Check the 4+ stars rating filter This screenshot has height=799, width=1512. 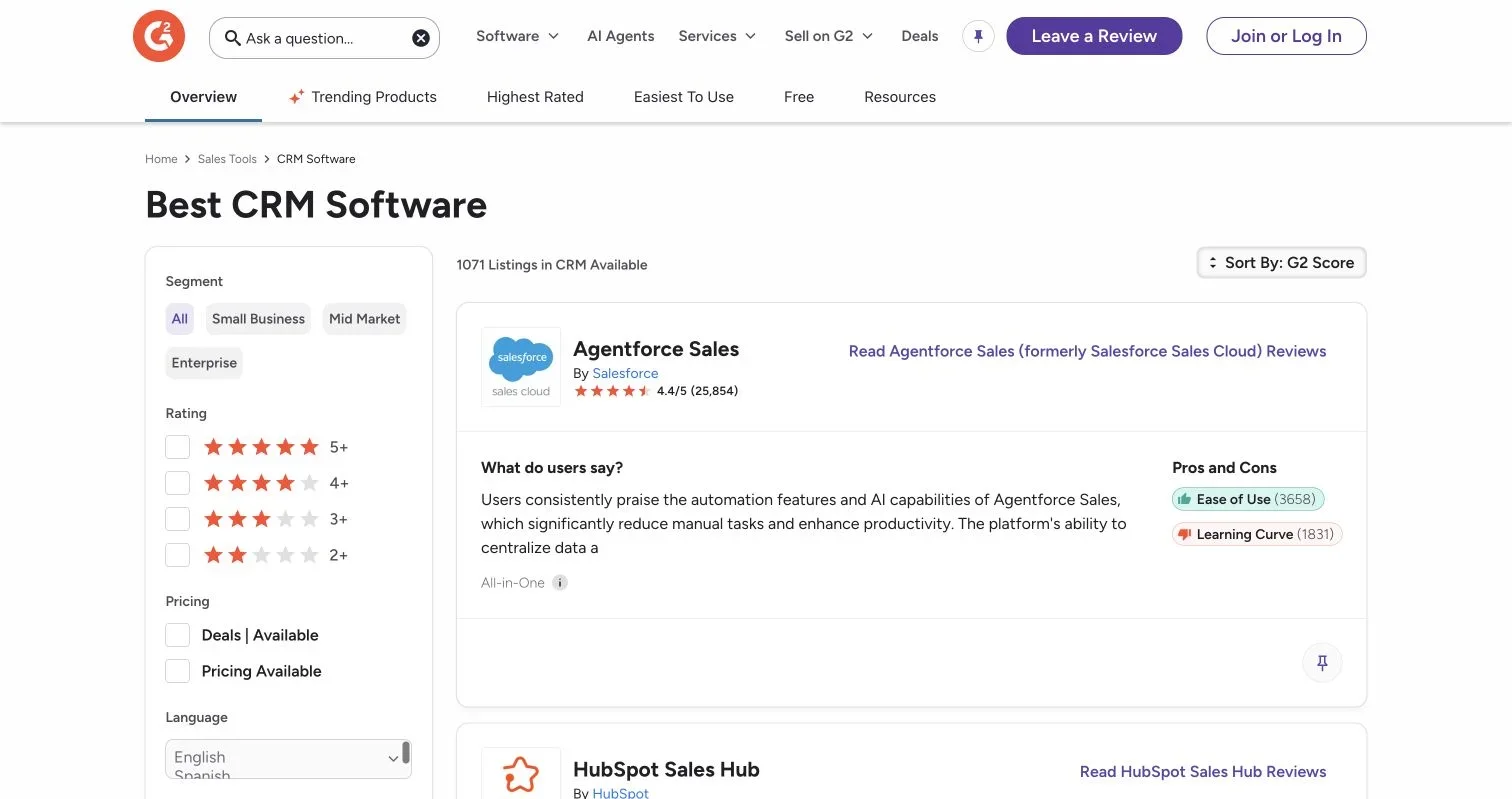[178, 483]
